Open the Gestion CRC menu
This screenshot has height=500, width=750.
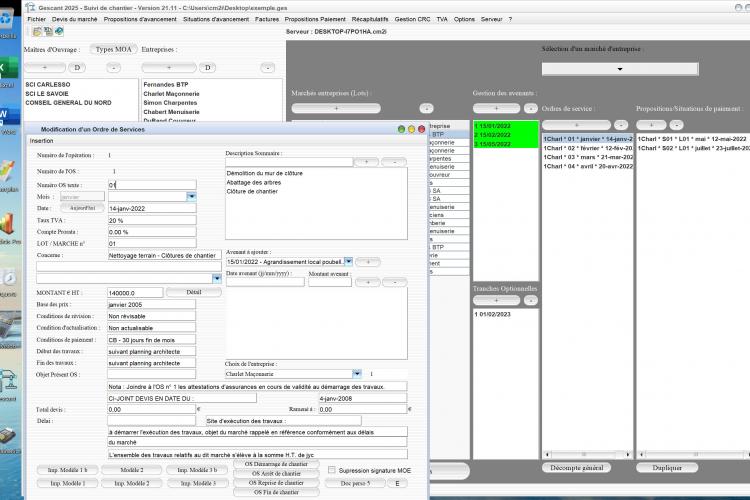point(412,19)
